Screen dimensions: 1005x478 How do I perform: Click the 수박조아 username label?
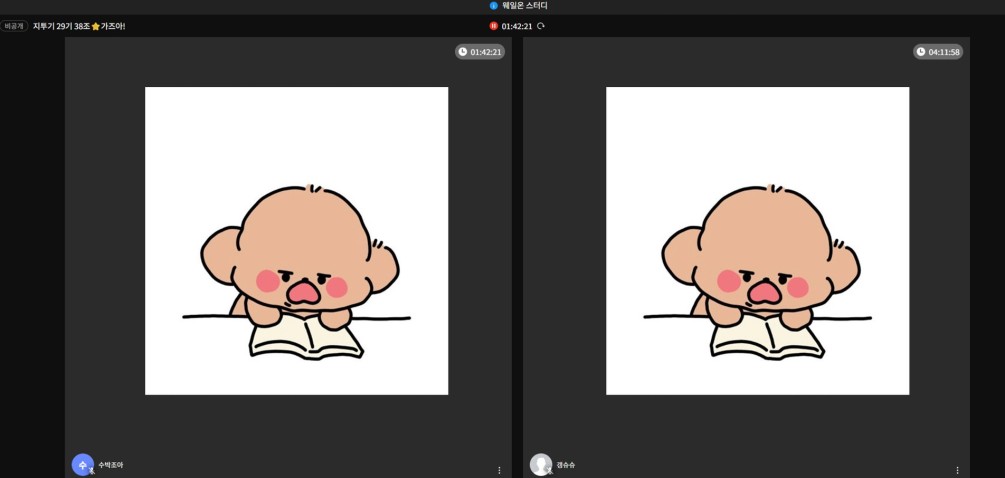[x=111, y=465]
